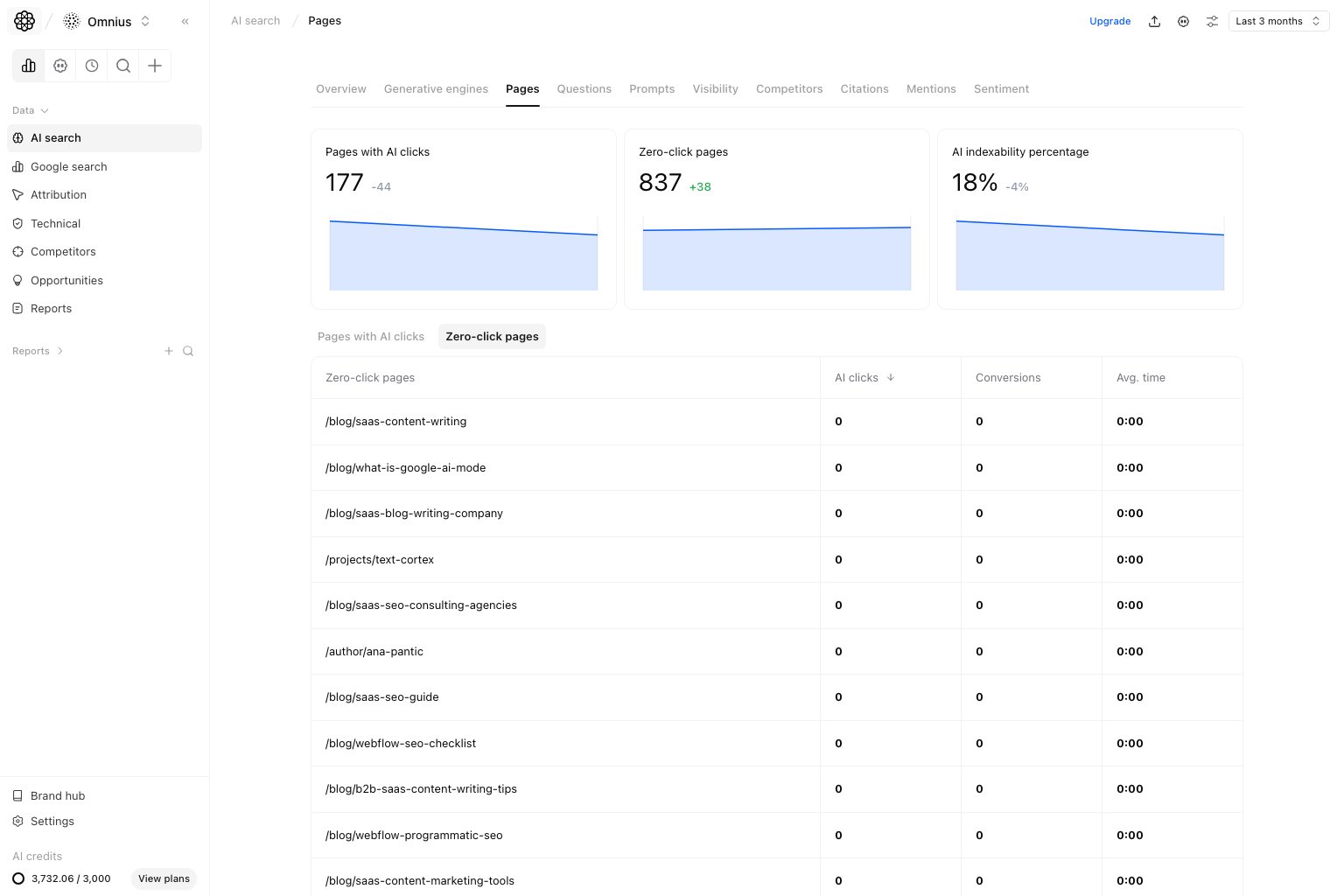This screenshot has width=1344, height=896.
Task: Switch to the Generative engines tab
Action: click(436, 89)
